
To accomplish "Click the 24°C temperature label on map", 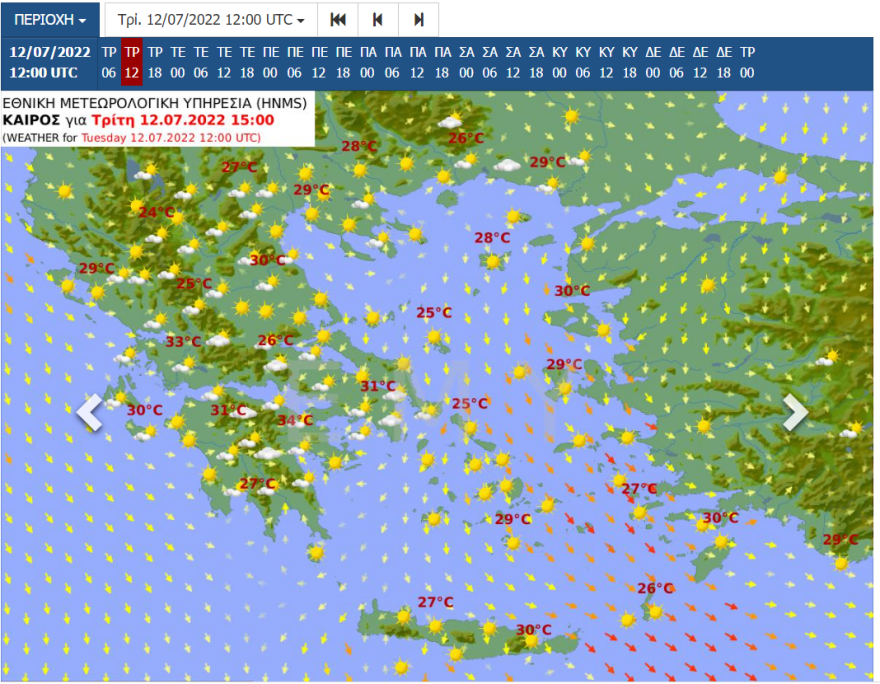I will [155, 212].
